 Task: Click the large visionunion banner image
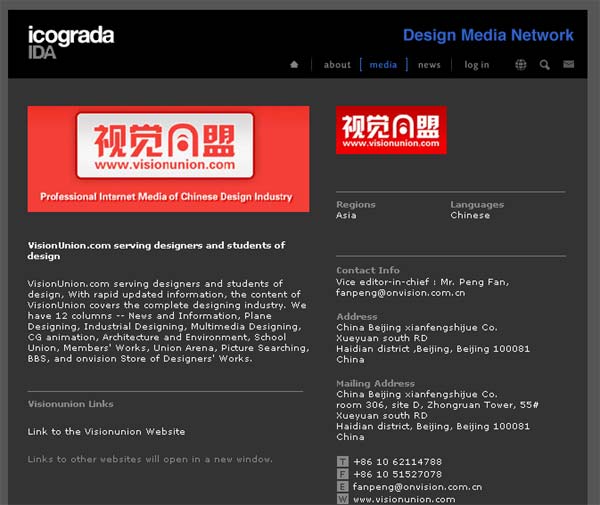(168, 159)
